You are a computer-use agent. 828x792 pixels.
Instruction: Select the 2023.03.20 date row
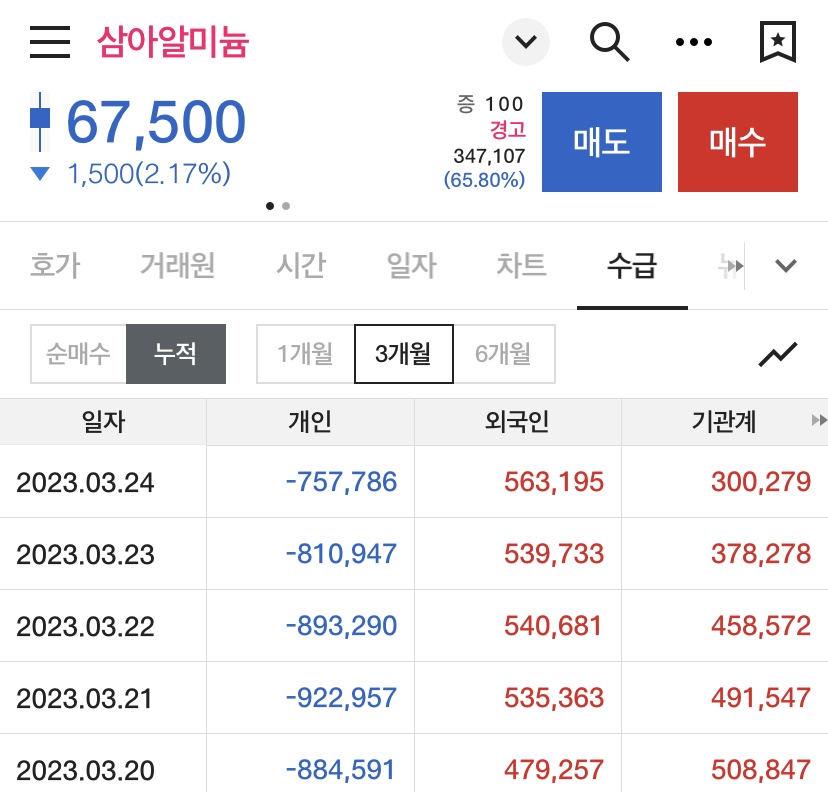point(85,770)
